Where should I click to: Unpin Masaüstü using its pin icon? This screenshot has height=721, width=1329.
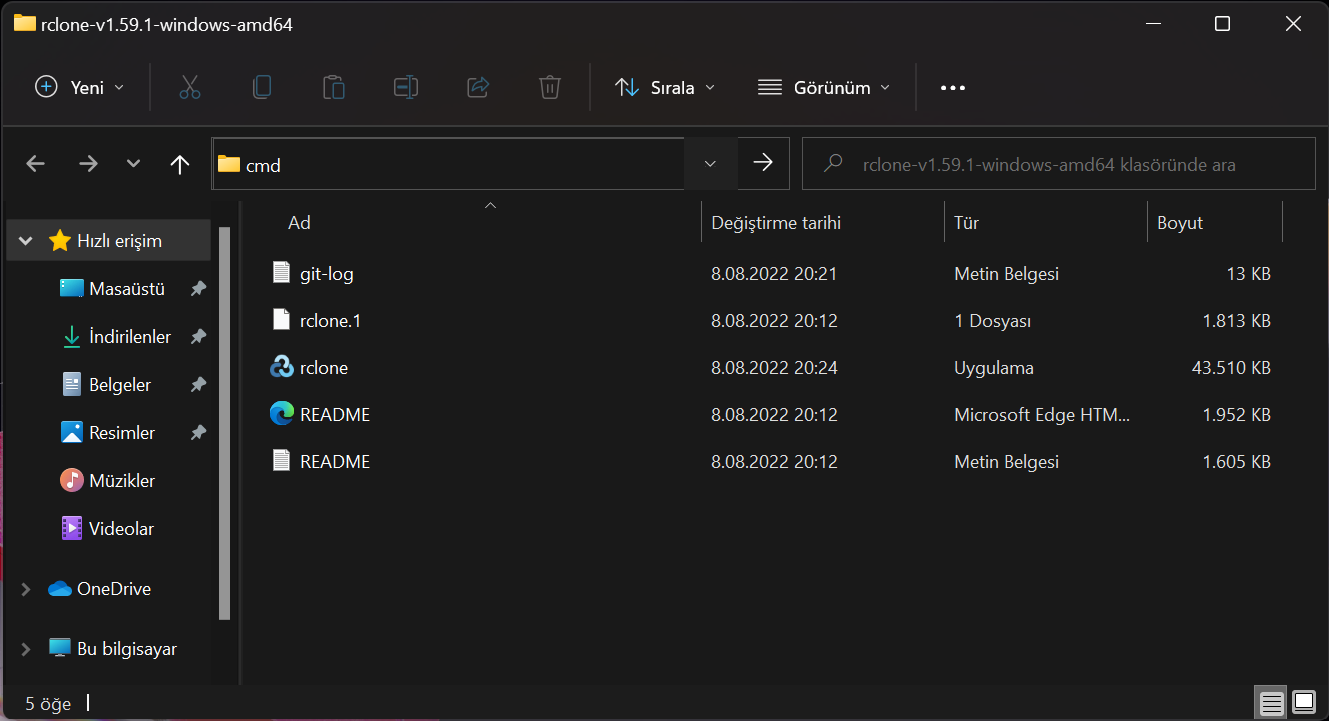(198, 289)
